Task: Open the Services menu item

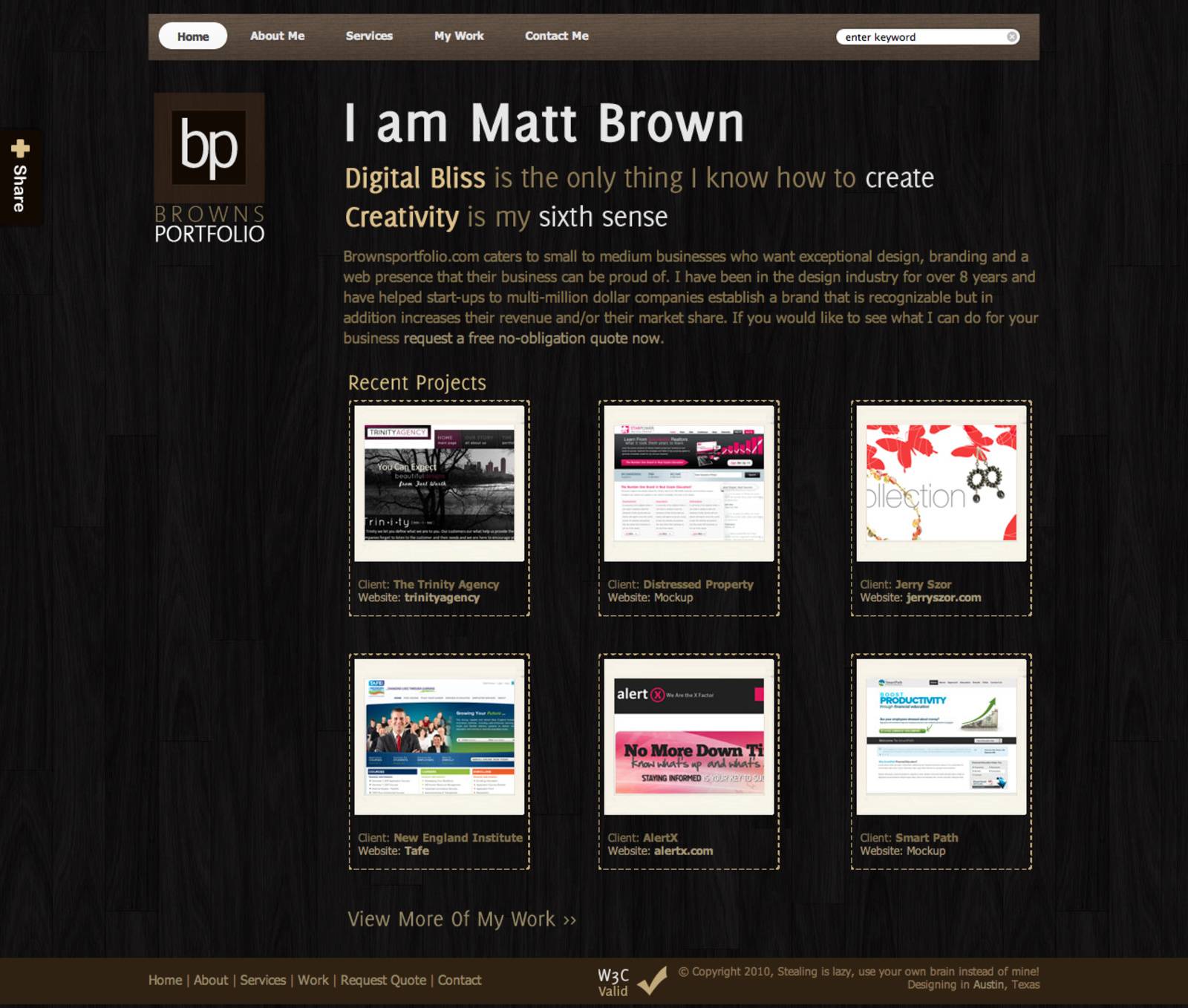Action: tap(369, 36)
